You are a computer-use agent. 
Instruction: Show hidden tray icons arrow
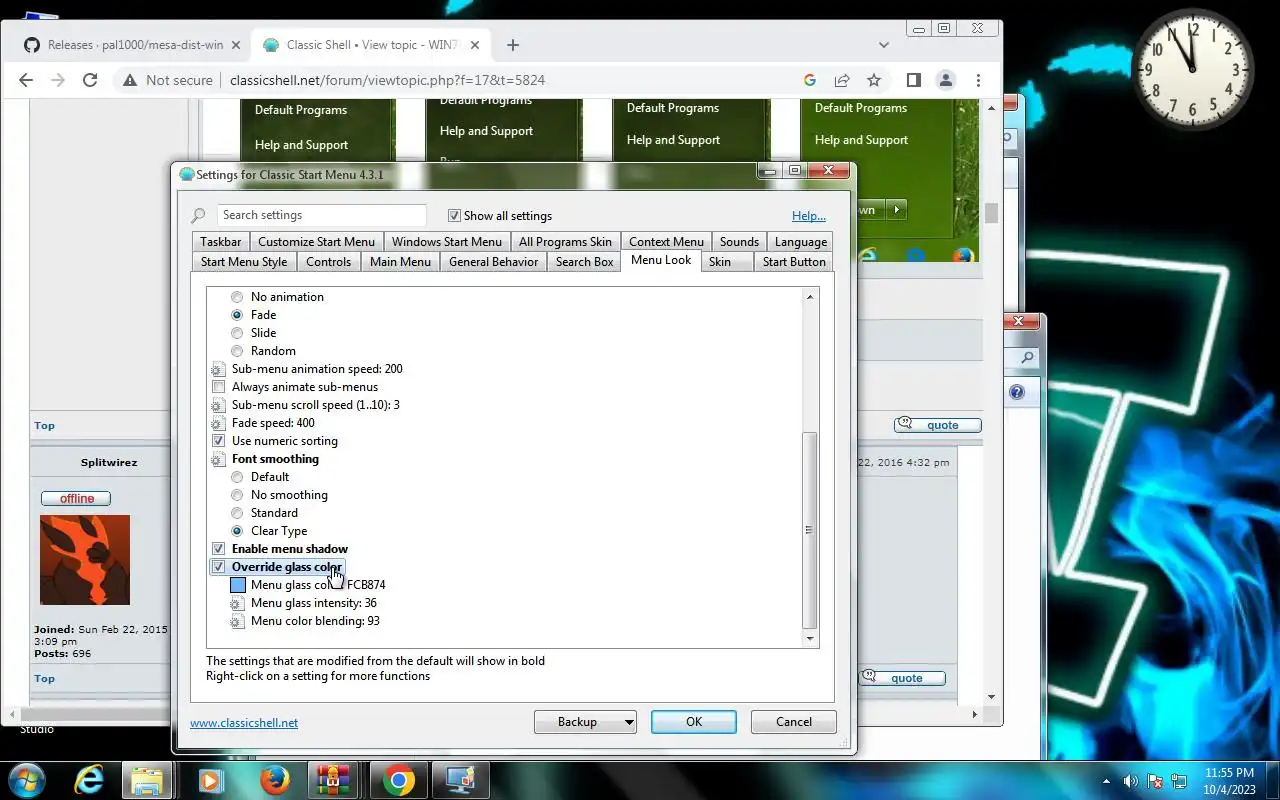[x=1106, y=781]
